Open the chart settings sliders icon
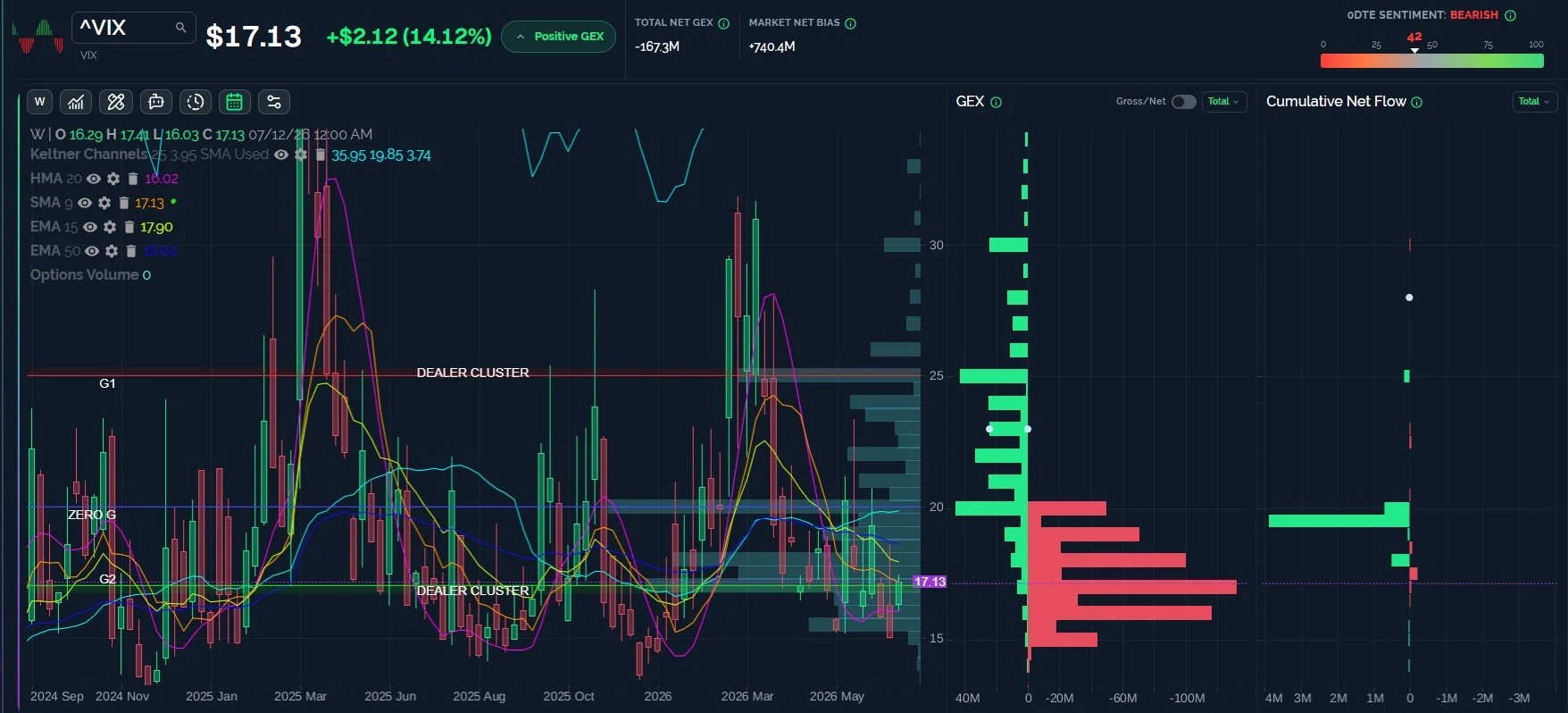This screenshot has width=1568, height=713. pos(274,102)
